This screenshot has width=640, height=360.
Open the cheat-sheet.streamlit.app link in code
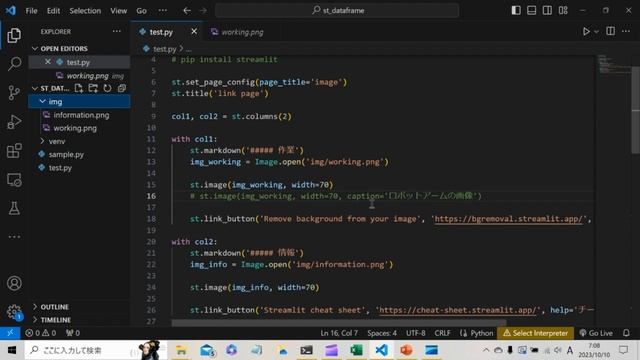click(458, 310)
